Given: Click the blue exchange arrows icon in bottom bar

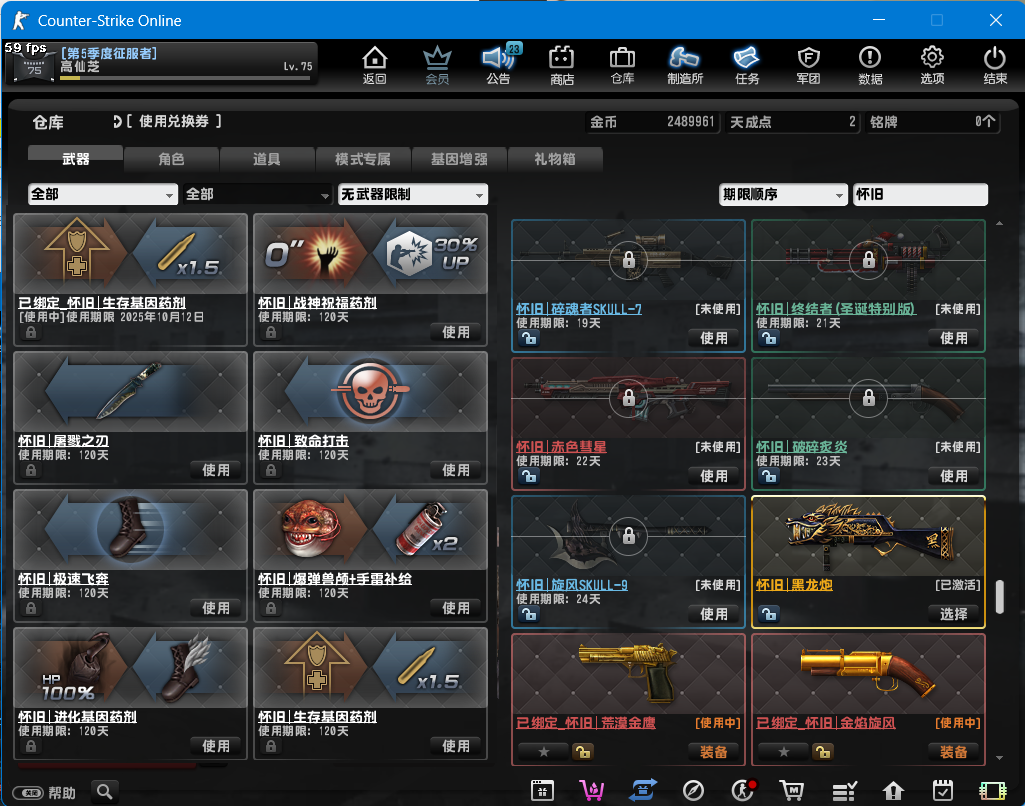Looking at the screenshot, I should coord(643,790).
